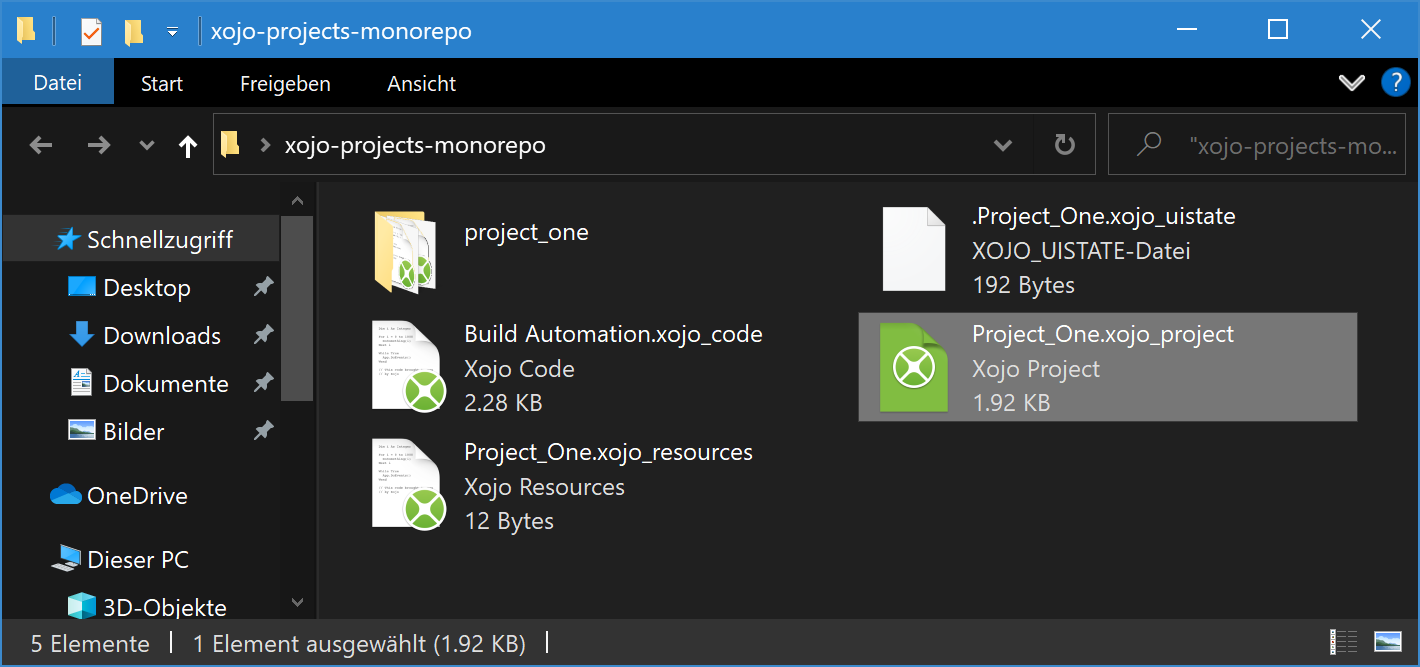Click the Properties icon in quick access toolbar
1420x667 pixels.
coord(92,30)
